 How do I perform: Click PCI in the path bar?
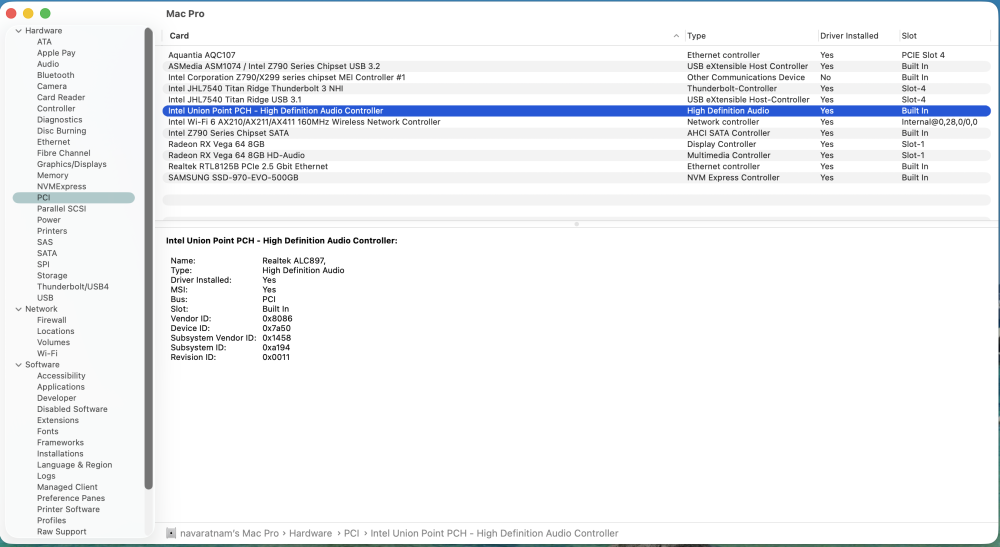click(x=351, y=533)
